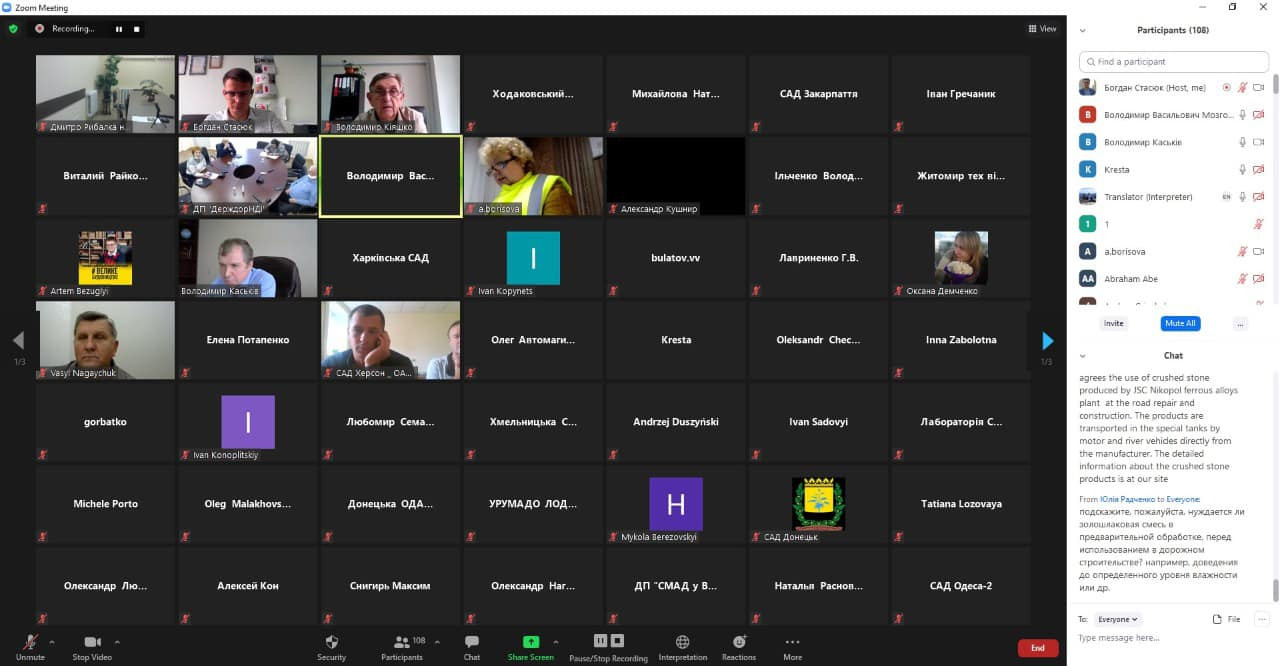Pause recording from top-left indicator
Image resolution: width=1280 pixels, height=666 pixels.
119,29
